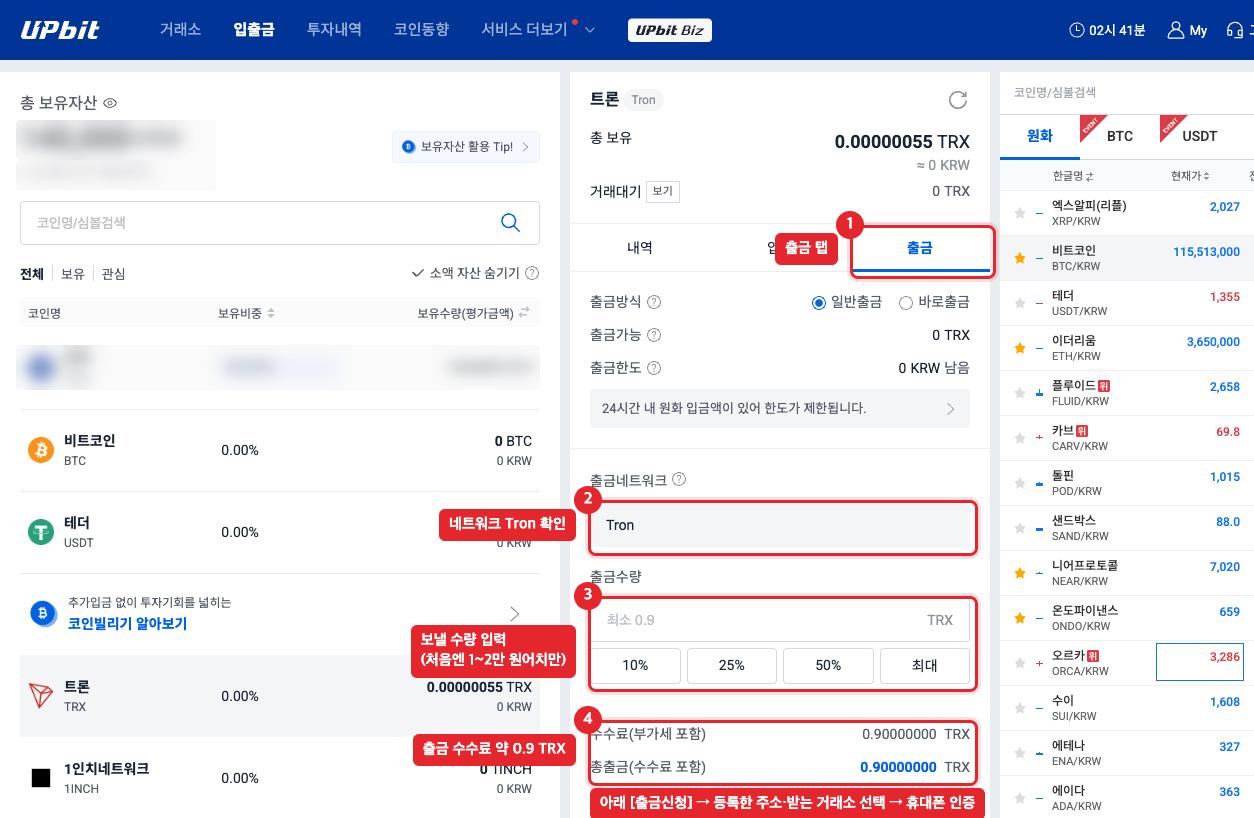Click the market list 코인명/심볼검색 field
The height and width of the screenshot is (818, 1254).
tap(1127, 92)
